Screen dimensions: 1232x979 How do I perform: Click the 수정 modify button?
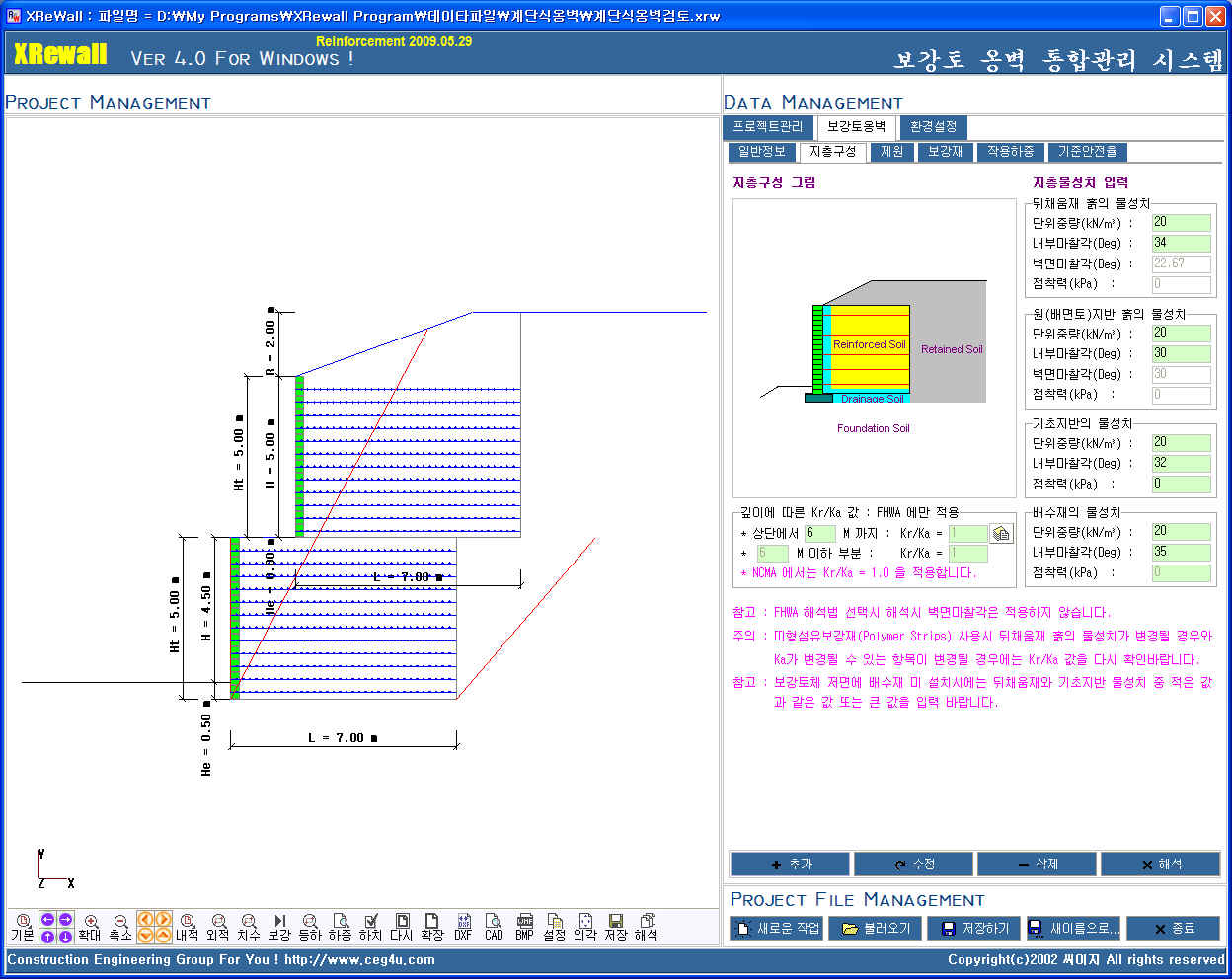tap(913, 864)
